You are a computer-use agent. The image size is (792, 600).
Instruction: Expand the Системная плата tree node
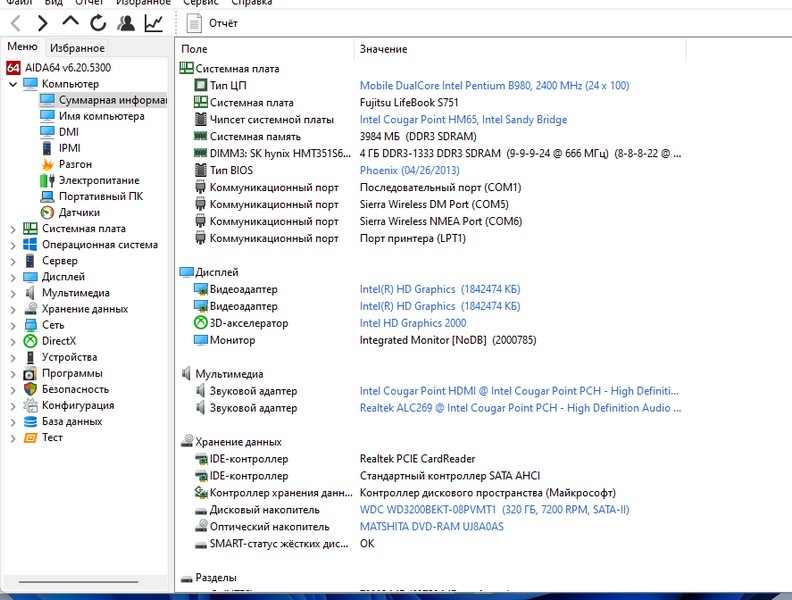13,229
